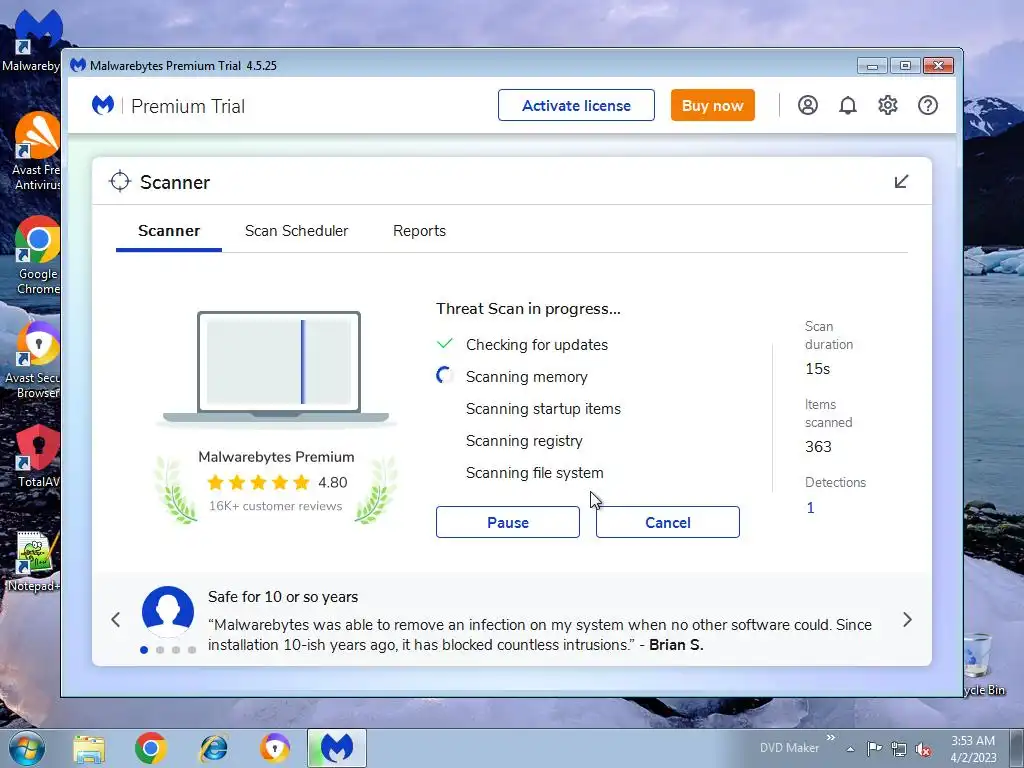Collapse the Scanner panel with arrow icon

(x=901, y=182)
